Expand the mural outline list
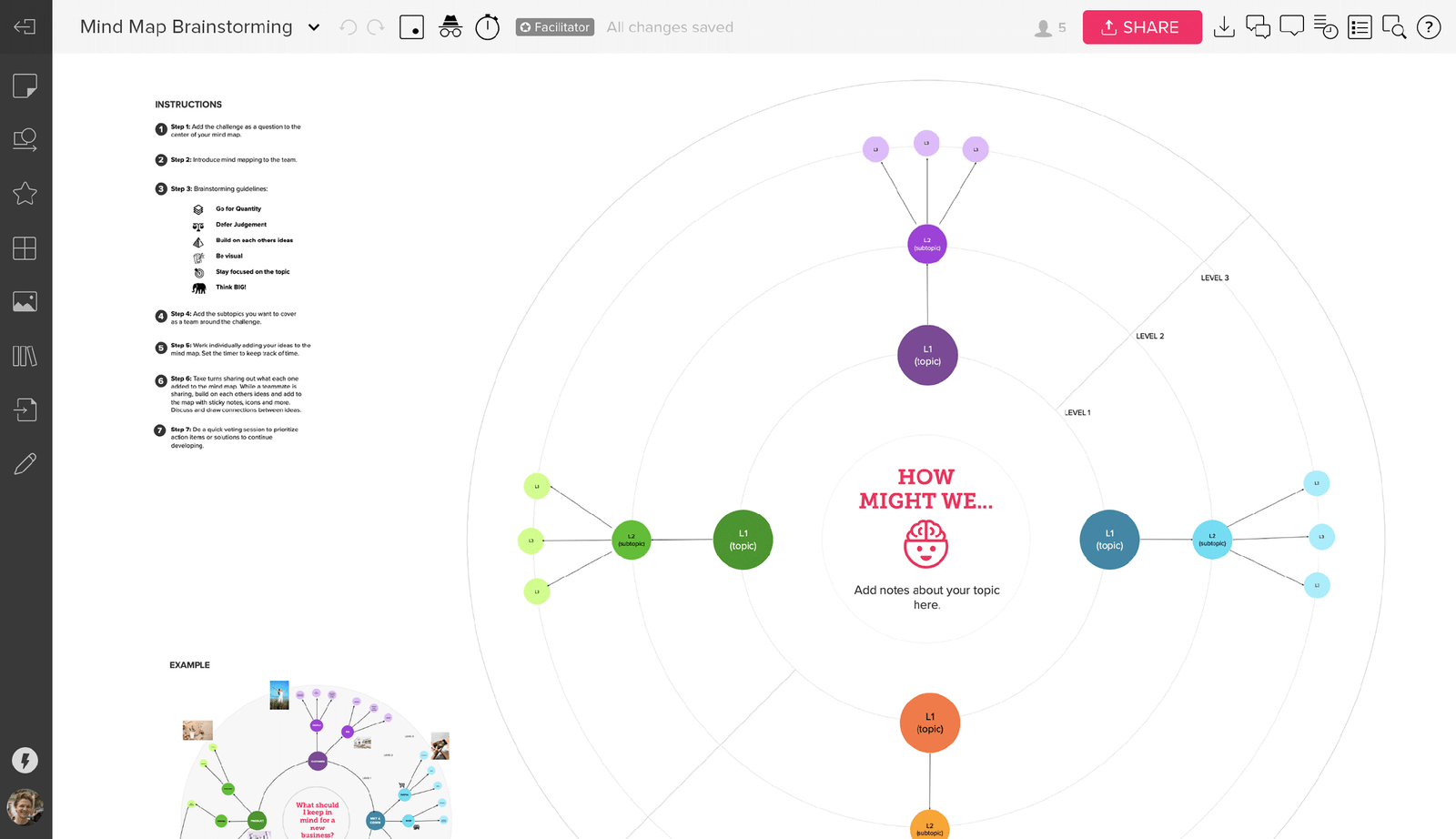 click(x=1360, y=27)
